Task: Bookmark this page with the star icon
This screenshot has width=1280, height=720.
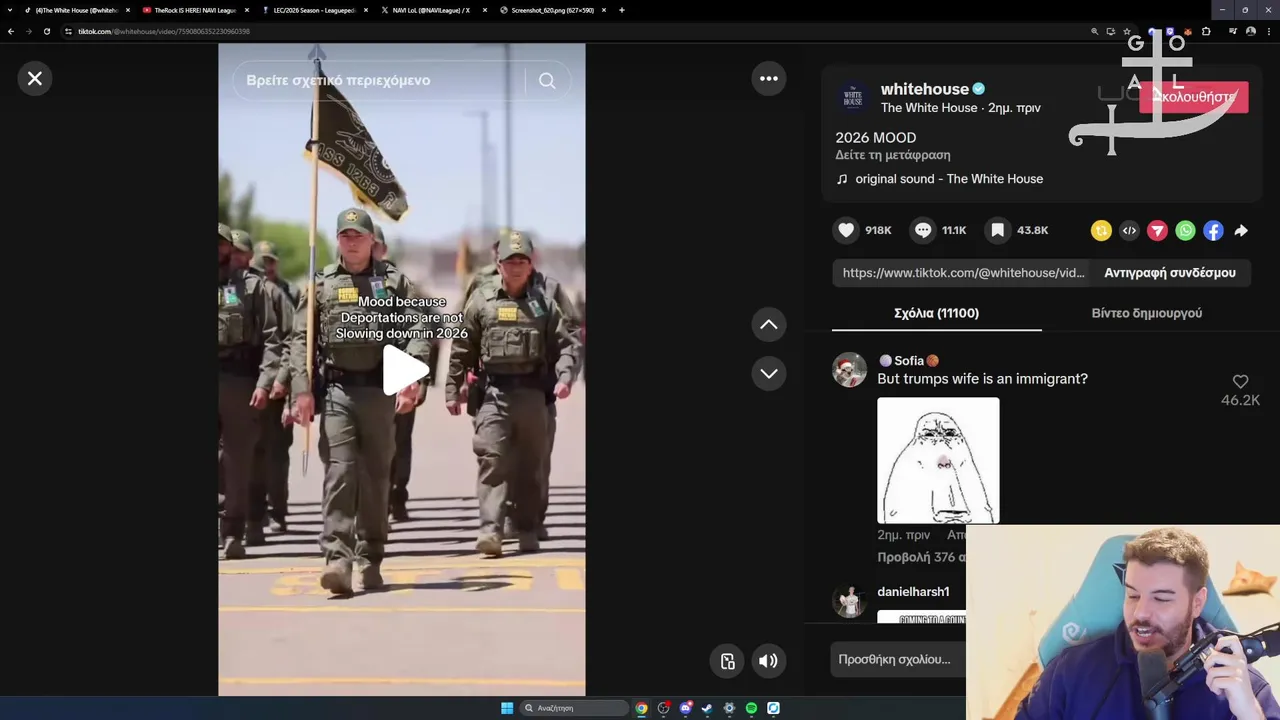Action: [x=1127, y=31]
